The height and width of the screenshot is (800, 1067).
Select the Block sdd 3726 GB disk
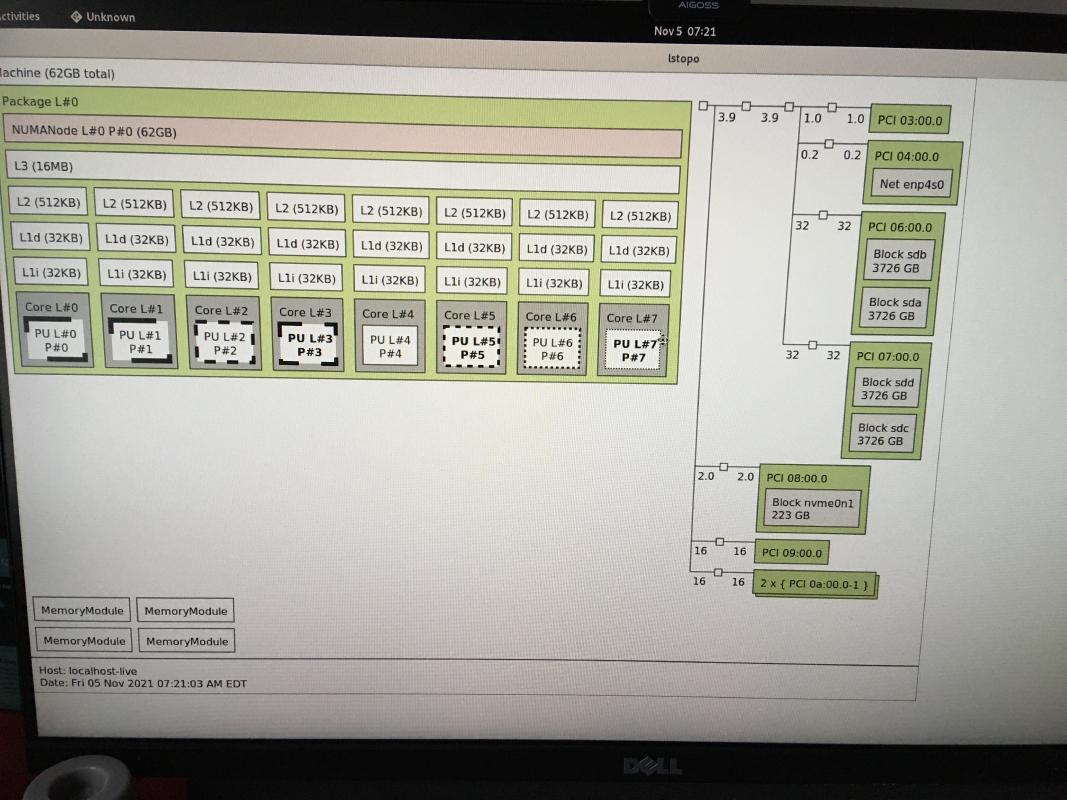(x=887, y=389)
